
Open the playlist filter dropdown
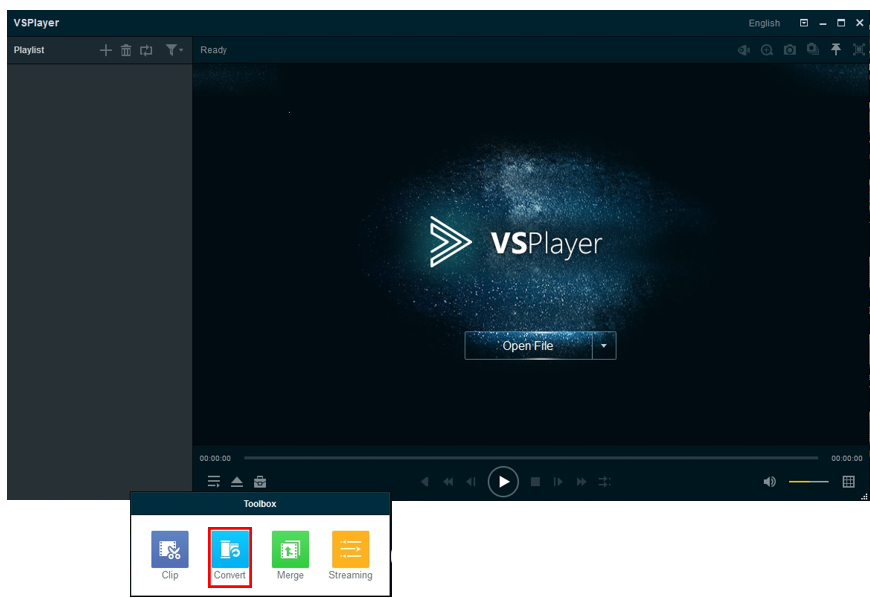[174, 50]
